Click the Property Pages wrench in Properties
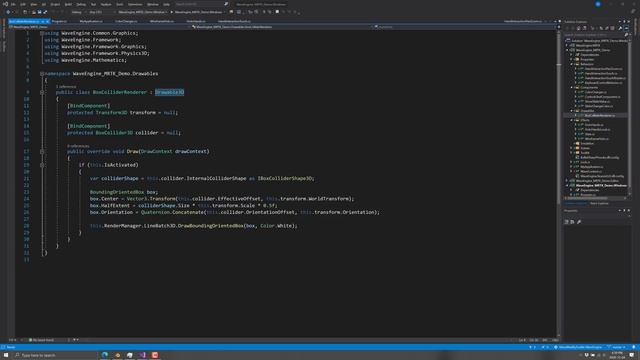 [x=579, y=222]
